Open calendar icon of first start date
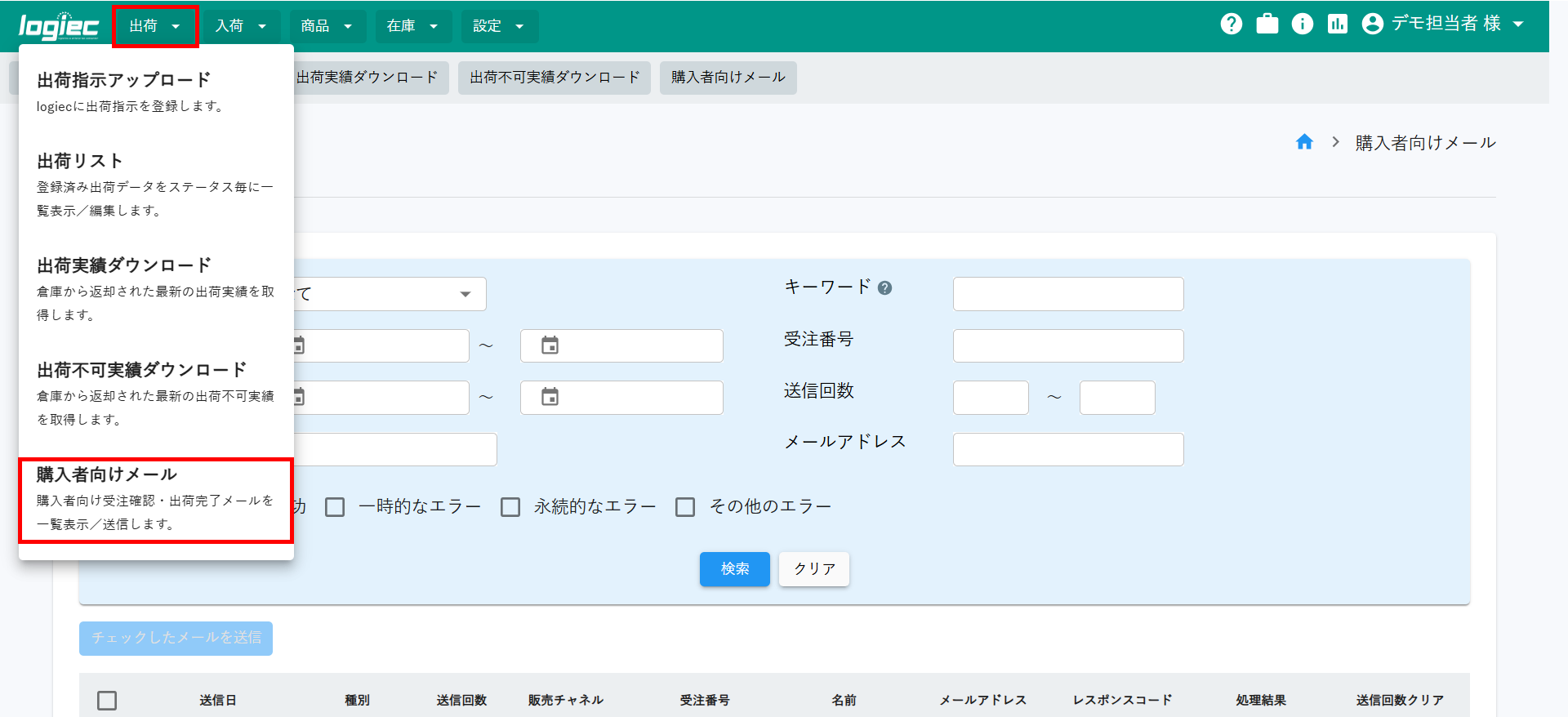 click(299, 345)
